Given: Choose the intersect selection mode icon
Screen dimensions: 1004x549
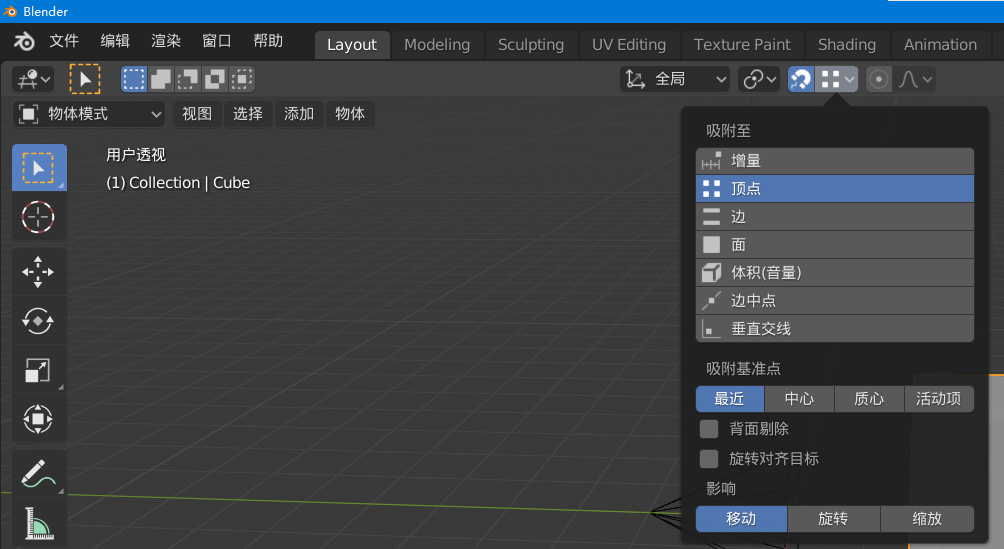Looking at the screenshot, I should tap(241, 79).
